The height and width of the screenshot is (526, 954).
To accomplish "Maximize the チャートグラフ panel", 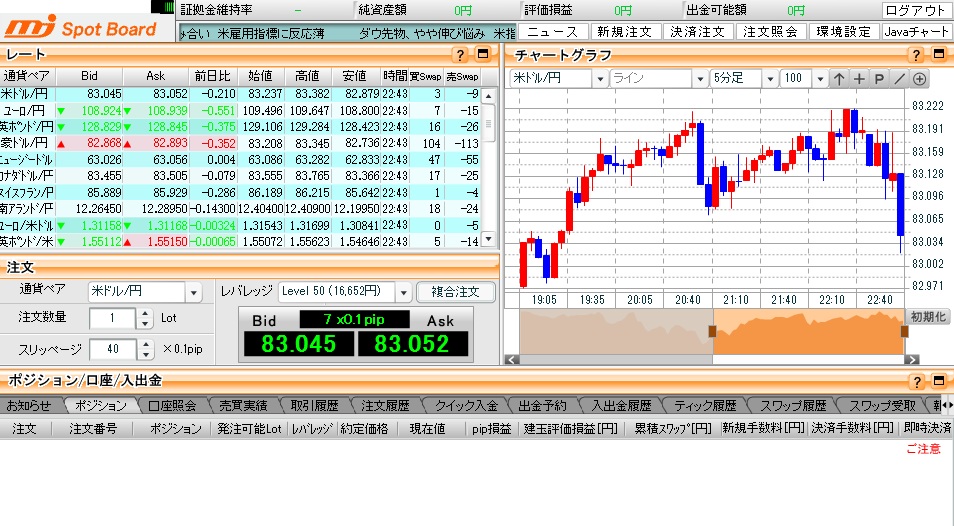I will (x=939, y=55).
